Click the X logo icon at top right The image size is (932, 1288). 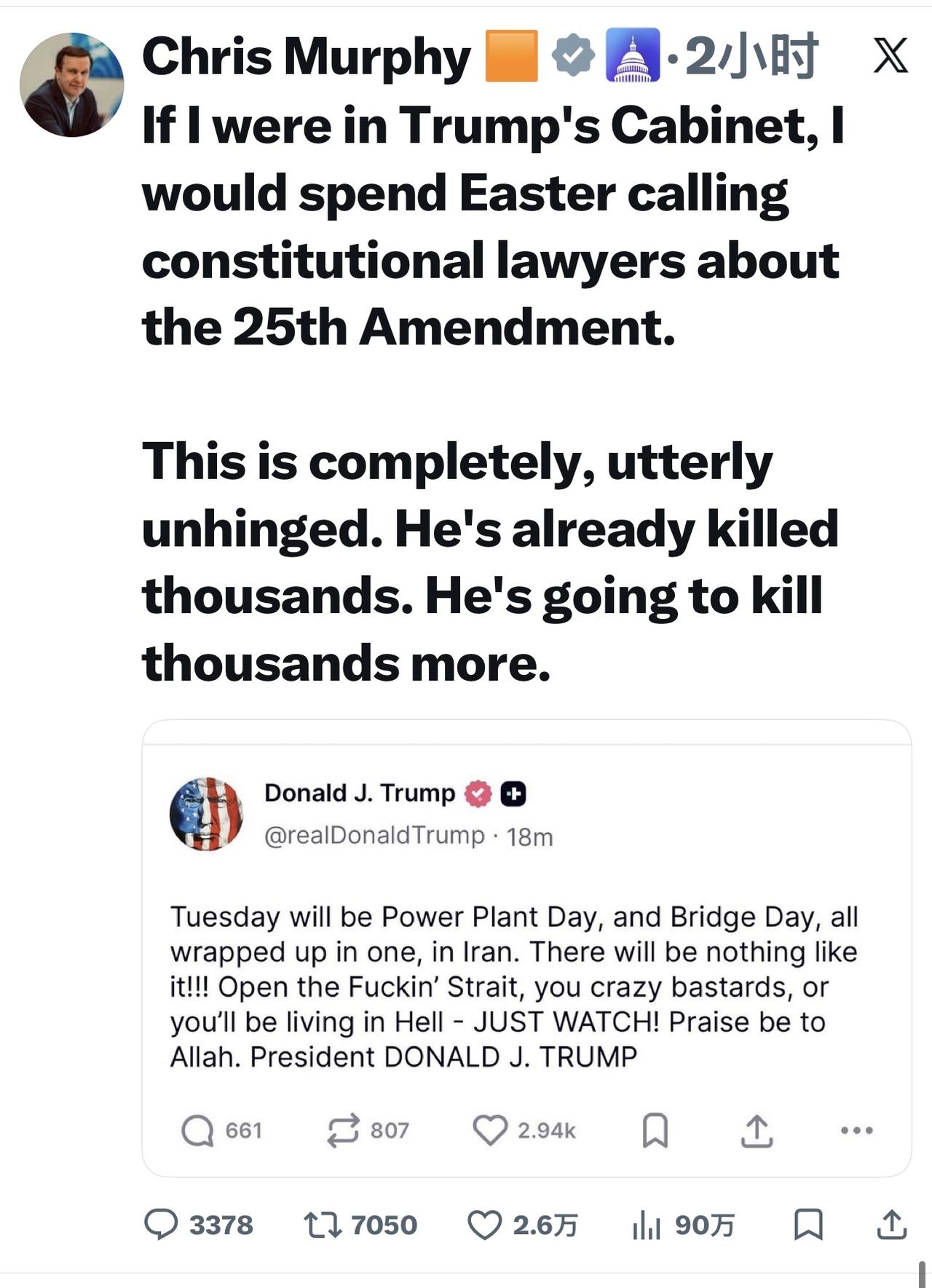(890, 55)
